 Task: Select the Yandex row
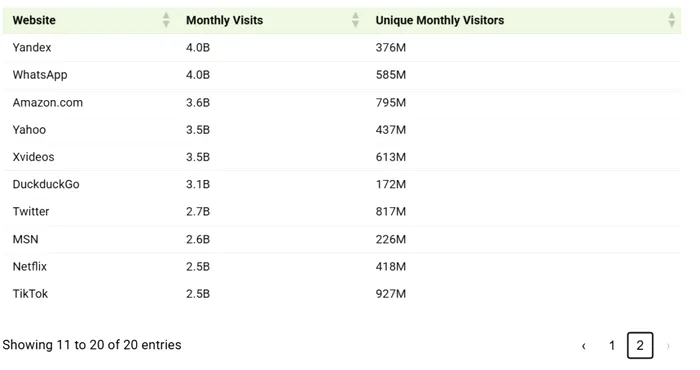[342, 48]
